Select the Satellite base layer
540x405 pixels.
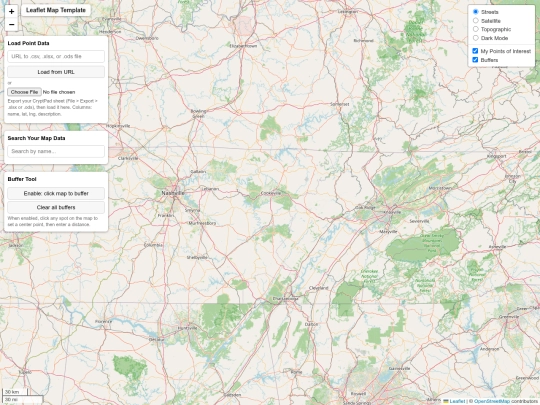pyautogui.click(x=476, y=21)
